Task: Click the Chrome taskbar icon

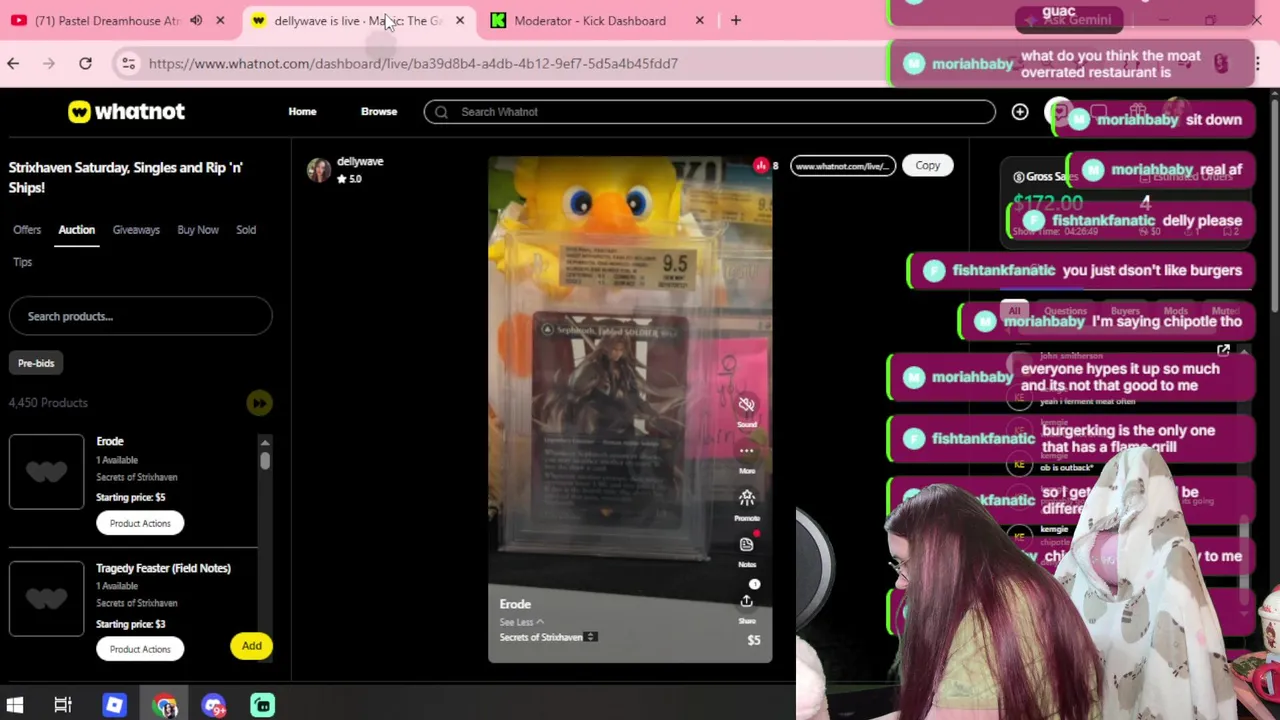Action: (164, 705)
